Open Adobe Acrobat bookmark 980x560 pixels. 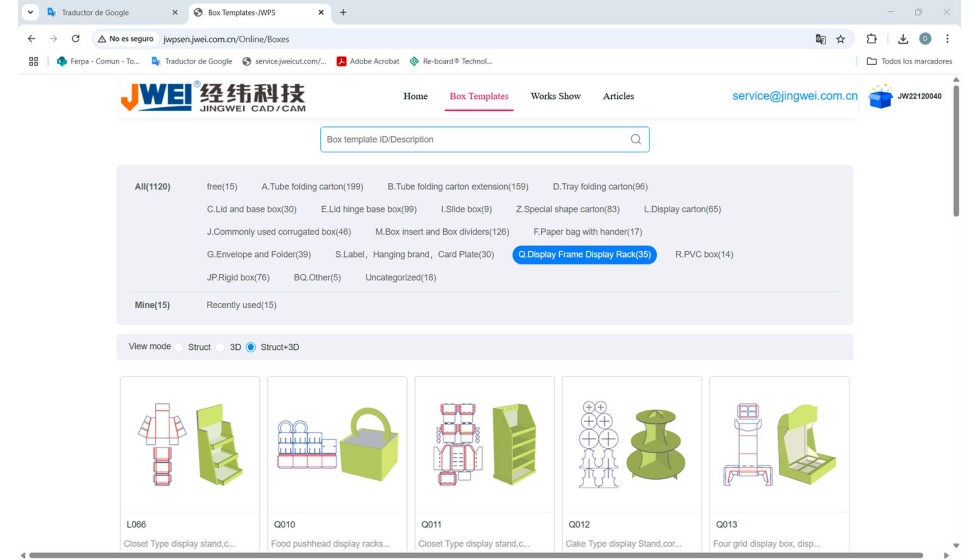pyautogui.click(x=368, y=61)
